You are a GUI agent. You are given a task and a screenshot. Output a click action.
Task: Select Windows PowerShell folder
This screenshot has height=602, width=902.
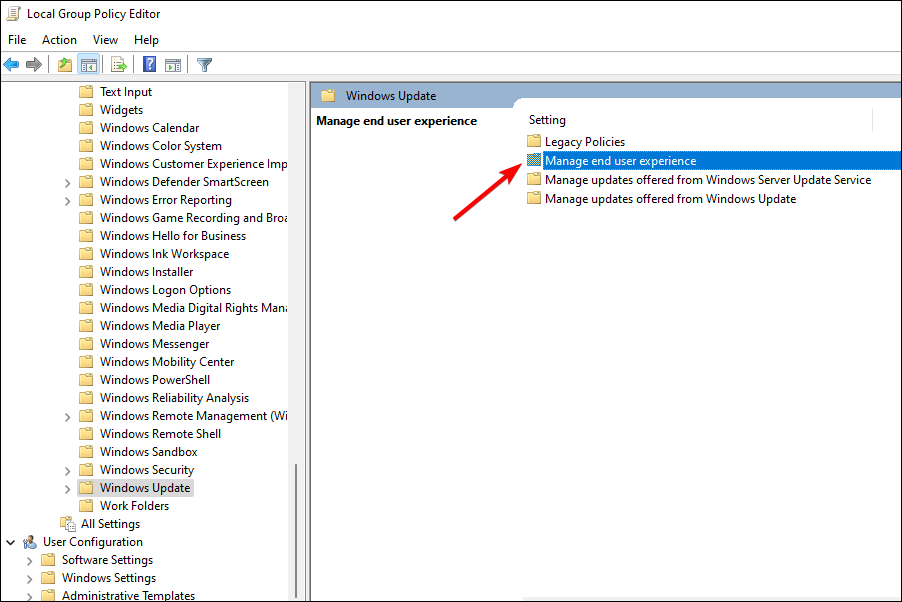tap(155, 380)
